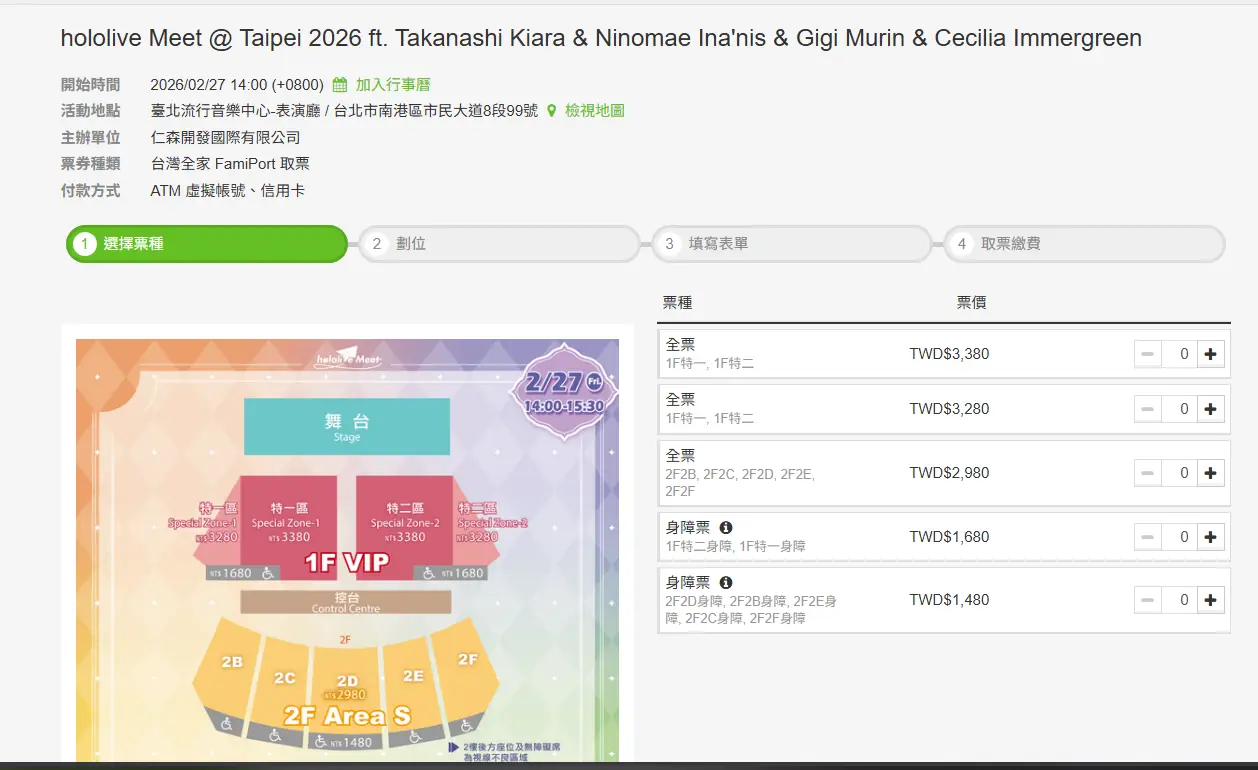
Task: Click quantity field for TWD$3,280 ticket
Action: pos(1181,409)
